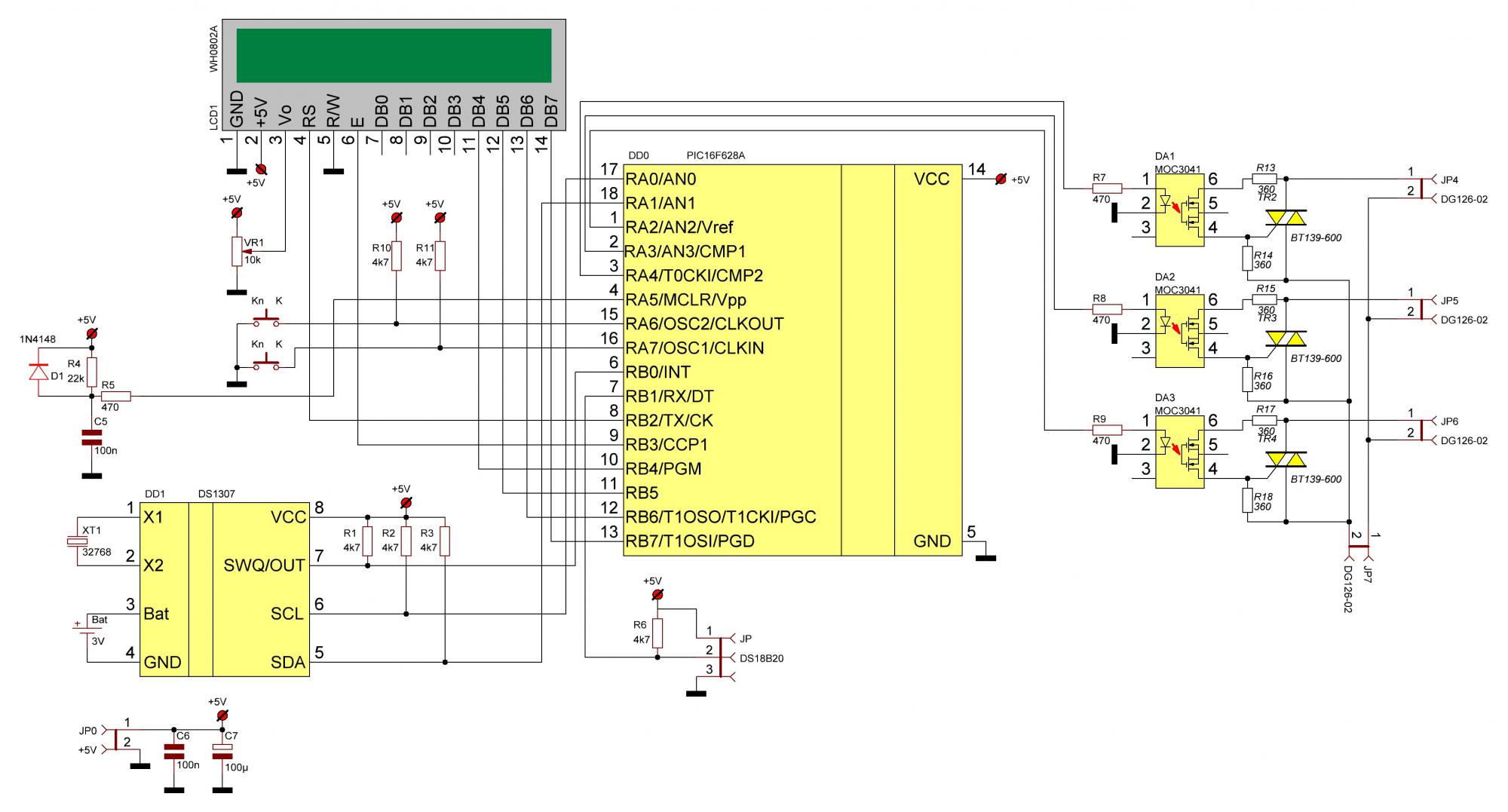Select the 3V Bat battery symbol
The height and width of the screenshot is (812, 1508).
pos(77,627)
